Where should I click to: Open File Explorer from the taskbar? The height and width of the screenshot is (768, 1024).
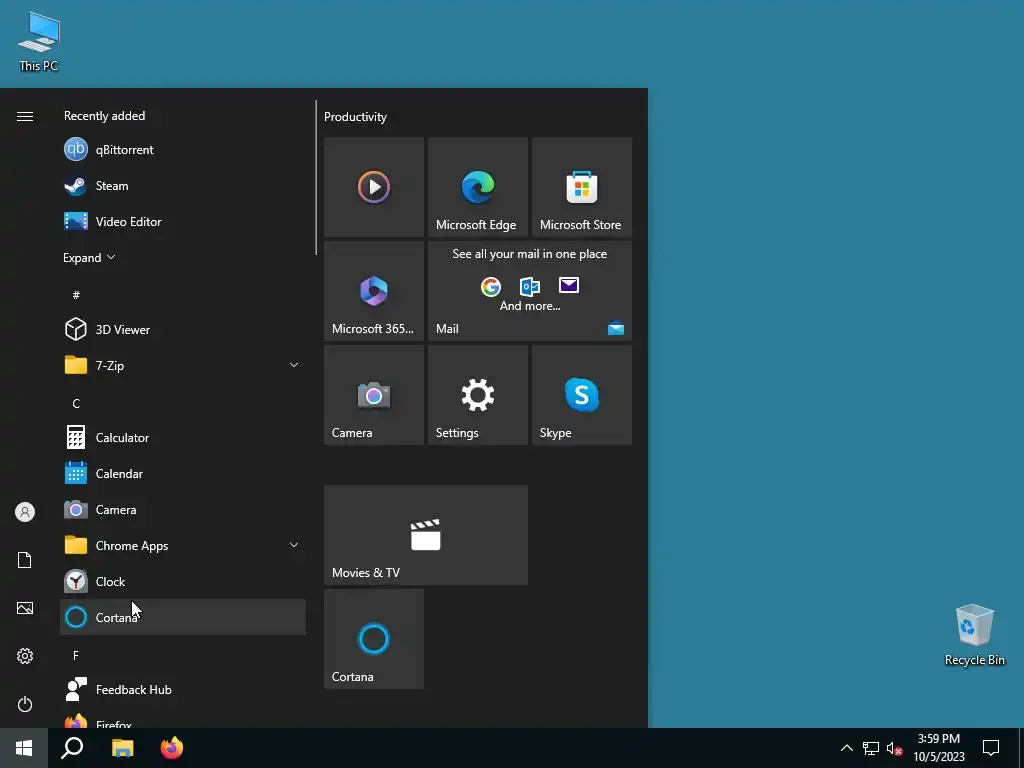[122, 748]
